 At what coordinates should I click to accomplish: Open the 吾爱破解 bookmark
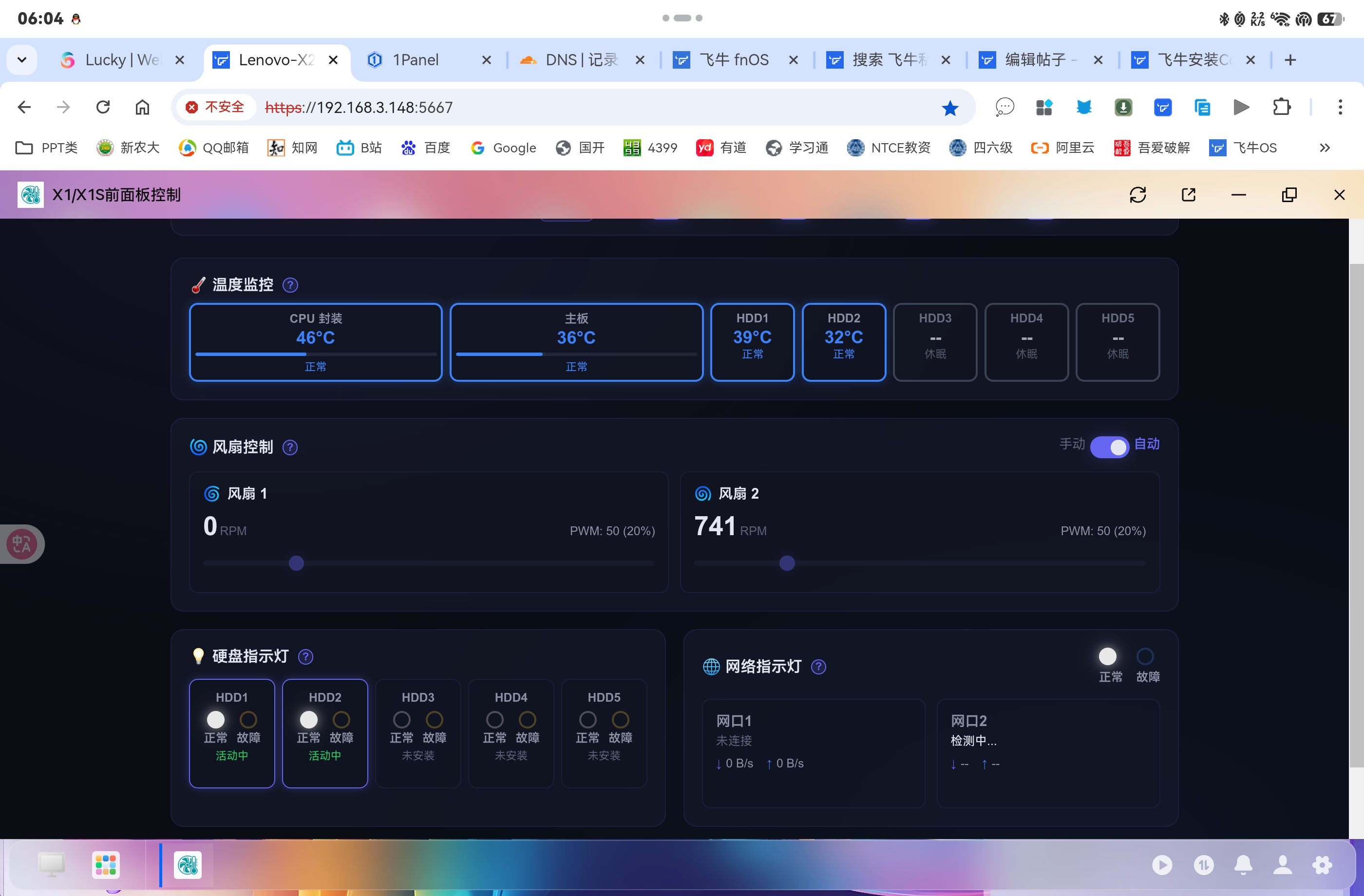pyautogui.click(x=1152, y=148)
